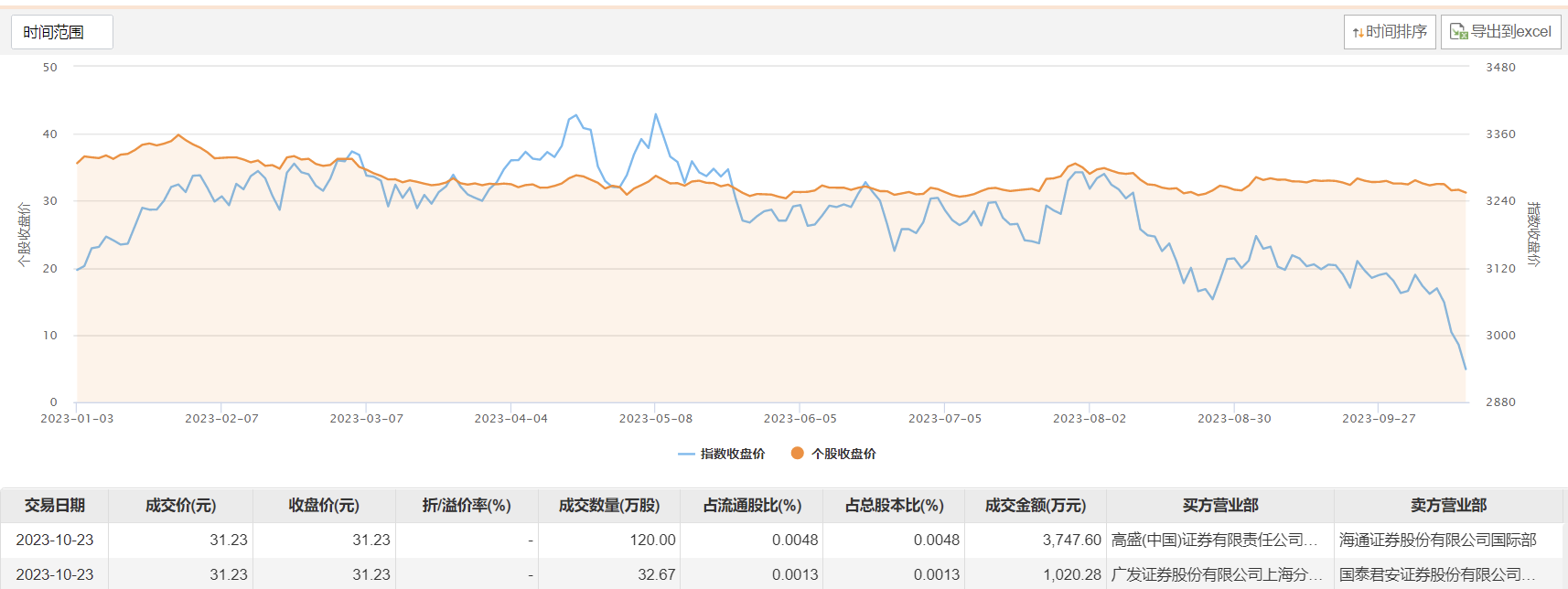Select the 占流通股比(%) column header
The width and height of the screenshot is (1568, 589).
(x=752, y=506)
